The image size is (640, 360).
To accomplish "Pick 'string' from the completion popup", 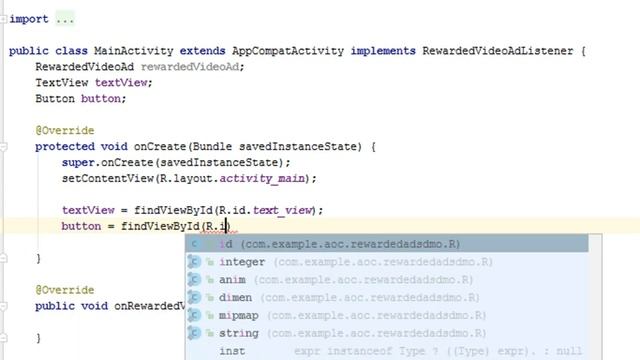I will [x=387, y=333].
